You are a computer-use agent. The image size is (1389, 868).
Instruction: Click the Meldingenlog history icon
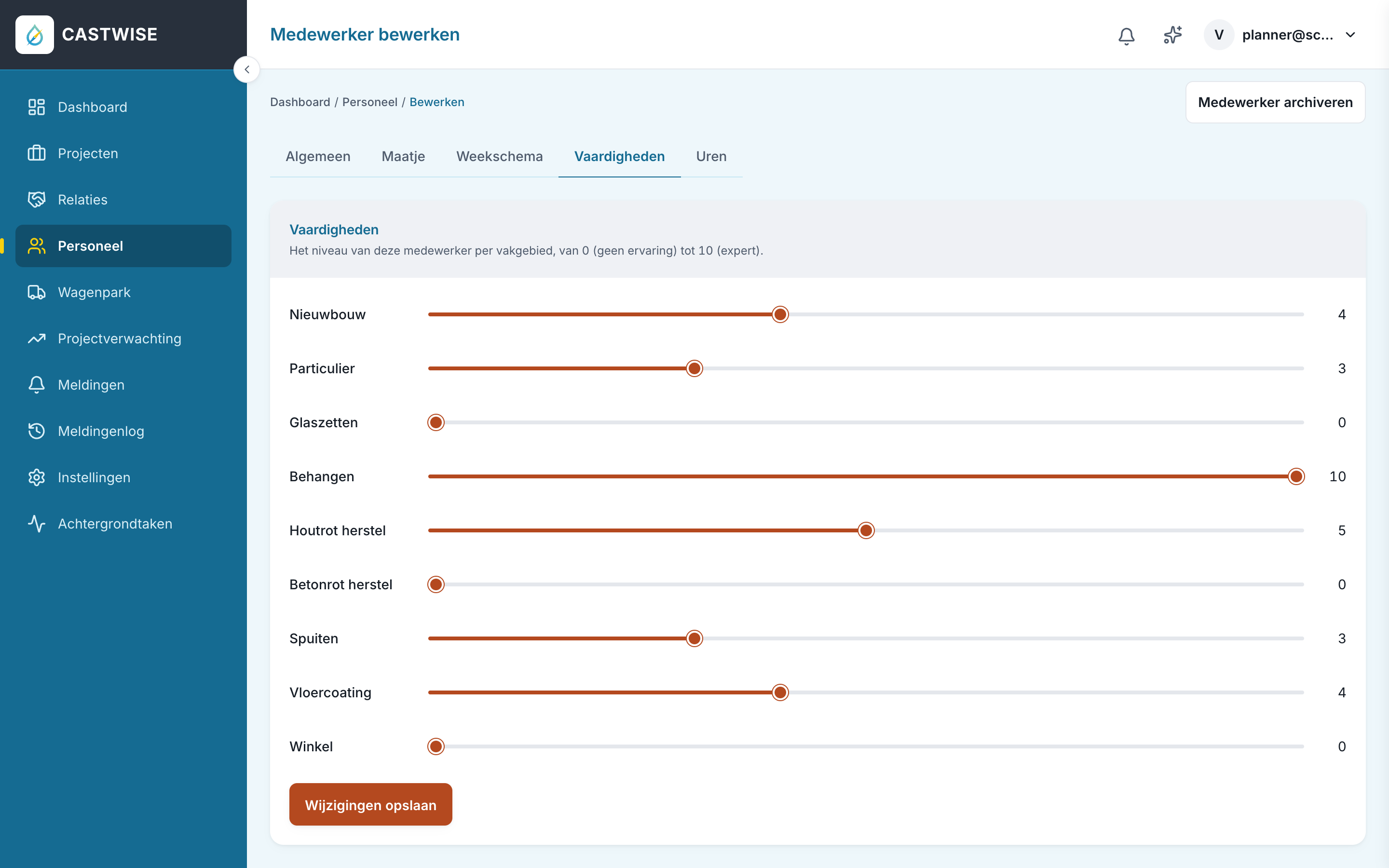pos(37,431)
